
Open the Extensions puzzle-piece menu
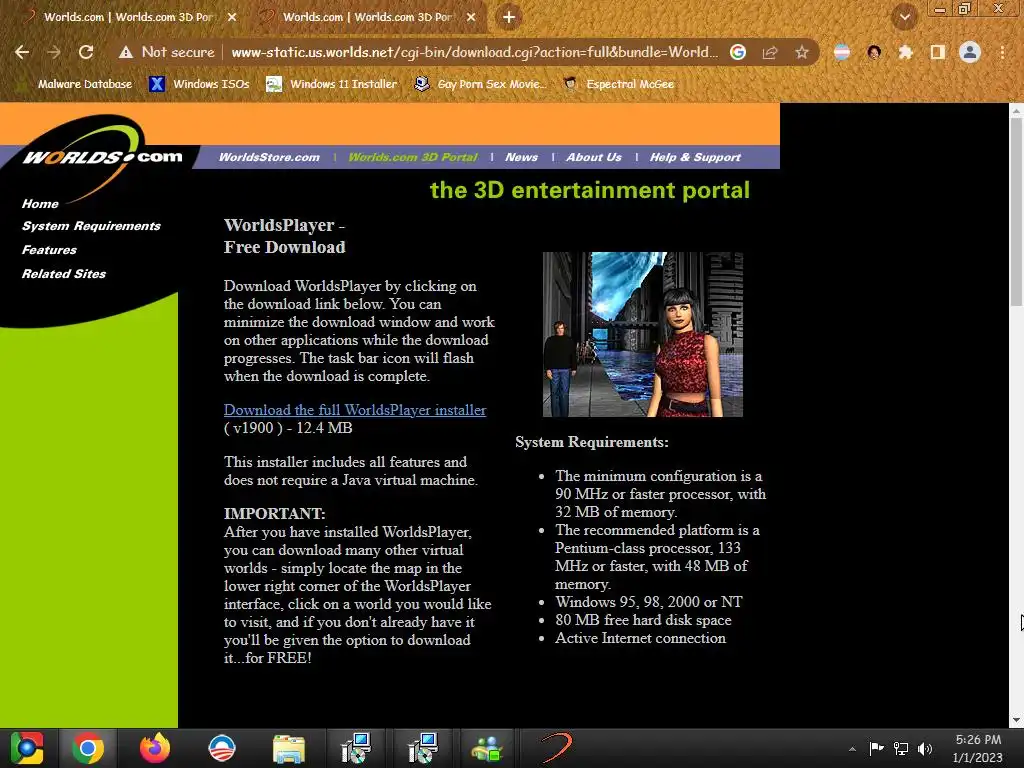pos(905,52)
